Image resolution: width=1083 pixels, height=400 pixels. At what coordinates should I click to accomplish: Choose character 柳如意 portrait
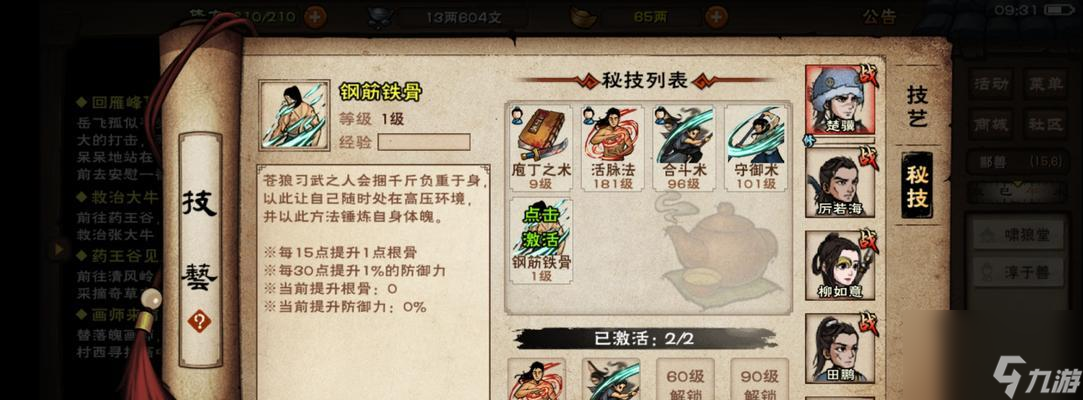[x=840, y=265]
